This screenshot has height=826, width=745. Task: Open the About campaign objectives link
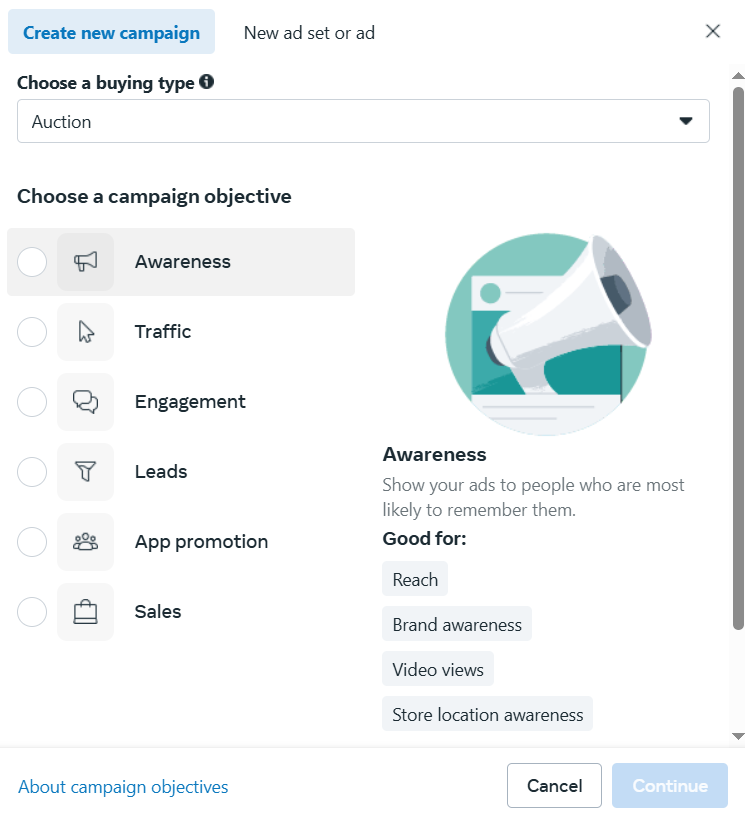(x=123, y=787)
